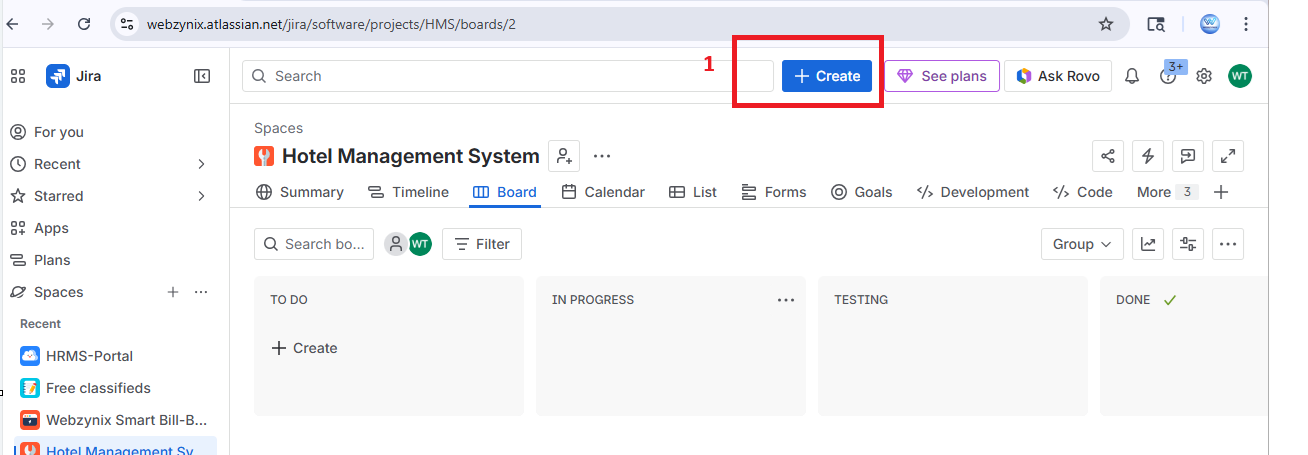
Task: Expand the Recent menu chevron
Action: [201, 164]
